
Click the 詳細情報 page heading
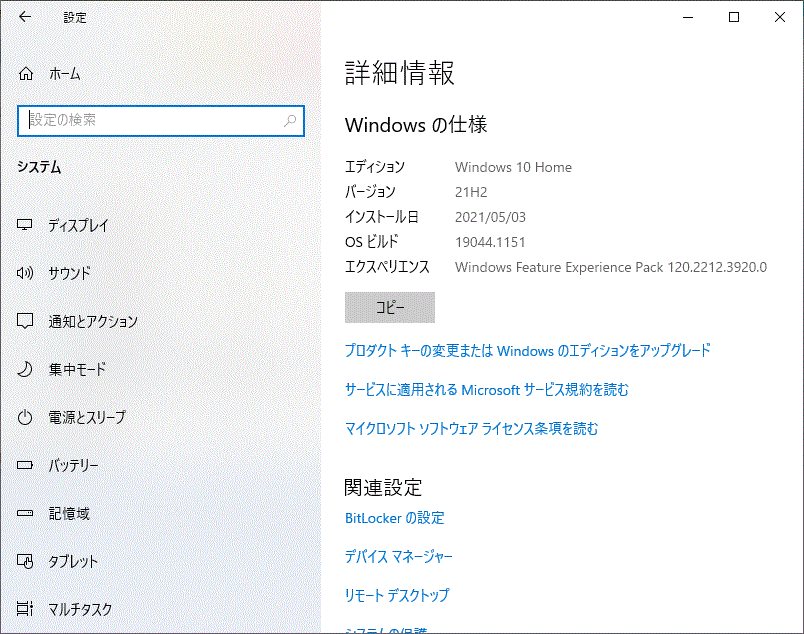(399, 73)
